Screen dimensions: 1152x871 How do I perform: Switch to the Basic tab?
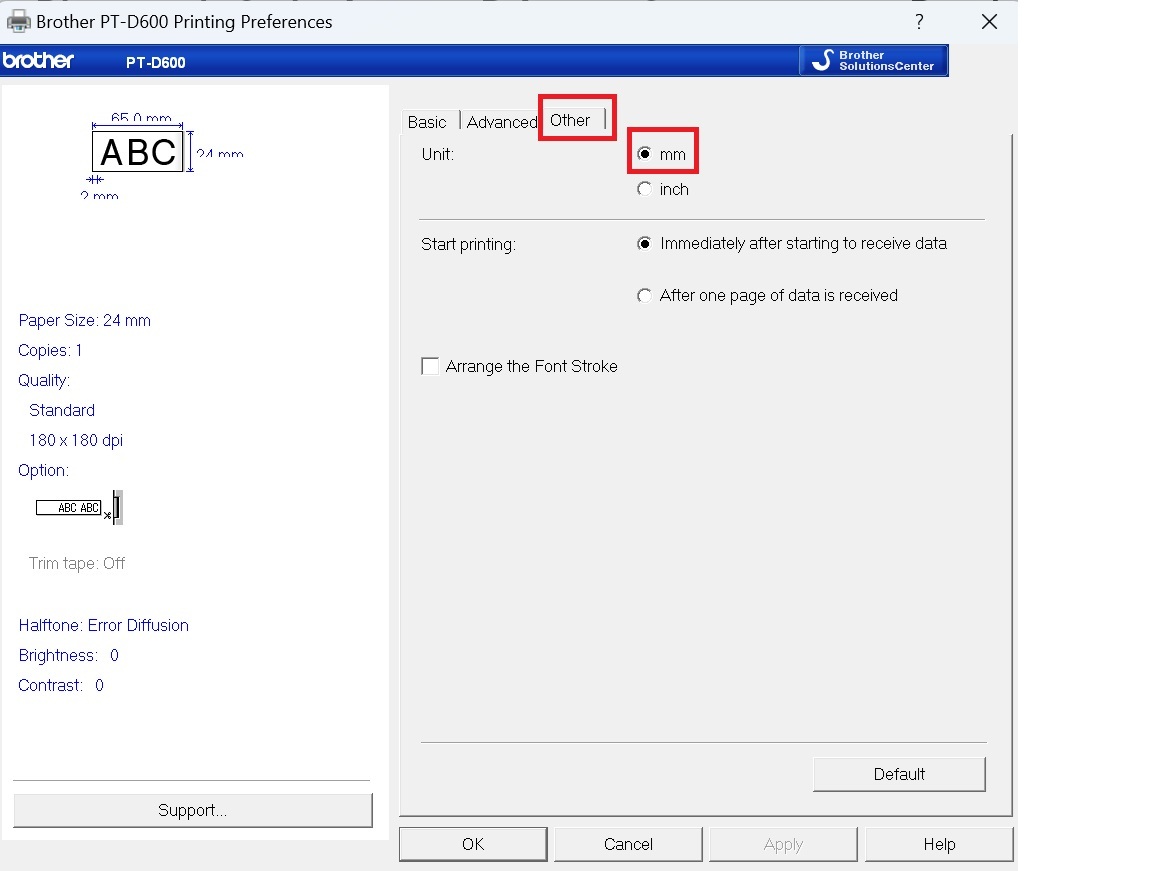427,122
